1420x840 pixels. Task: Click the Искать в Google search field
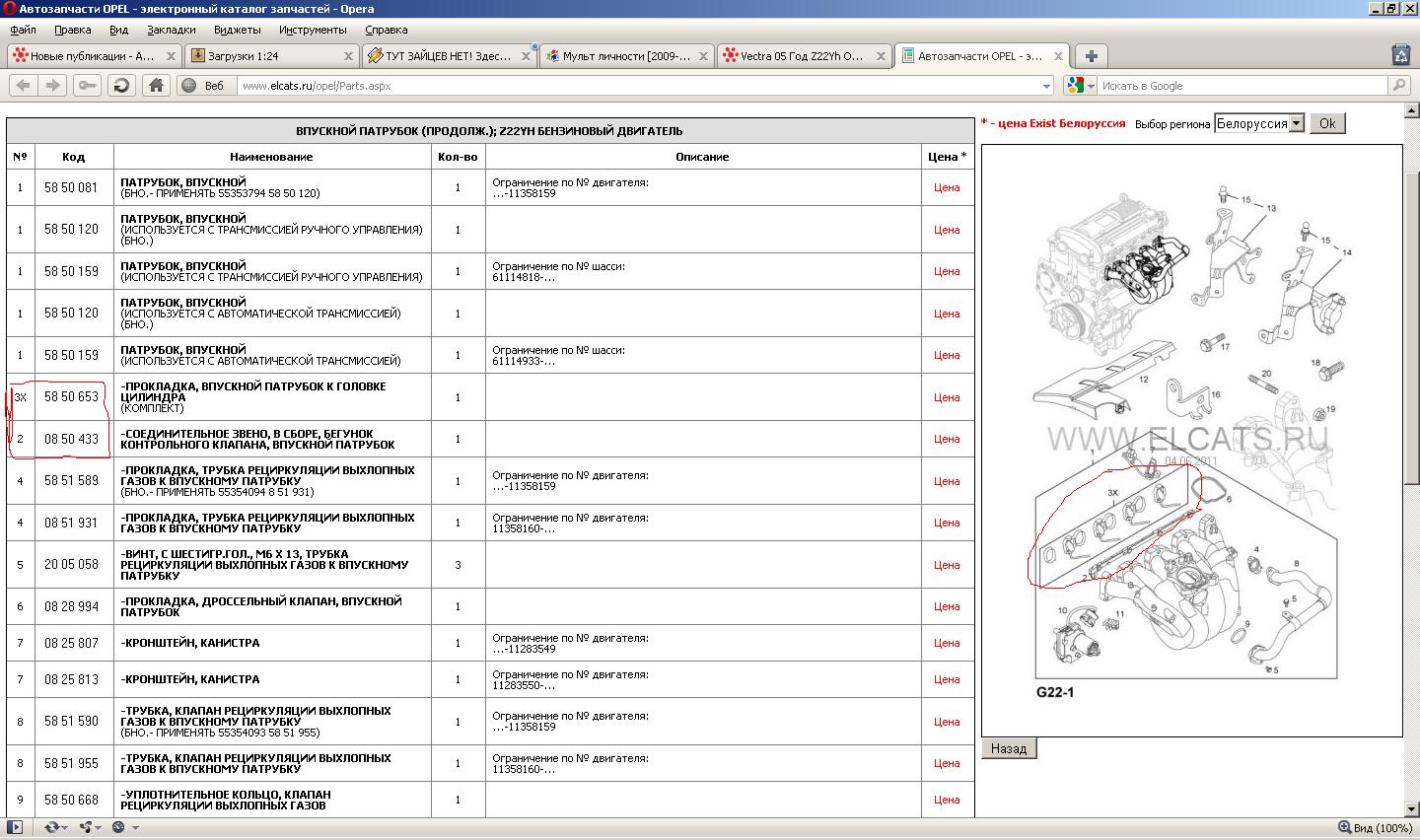coord(1242,86)
